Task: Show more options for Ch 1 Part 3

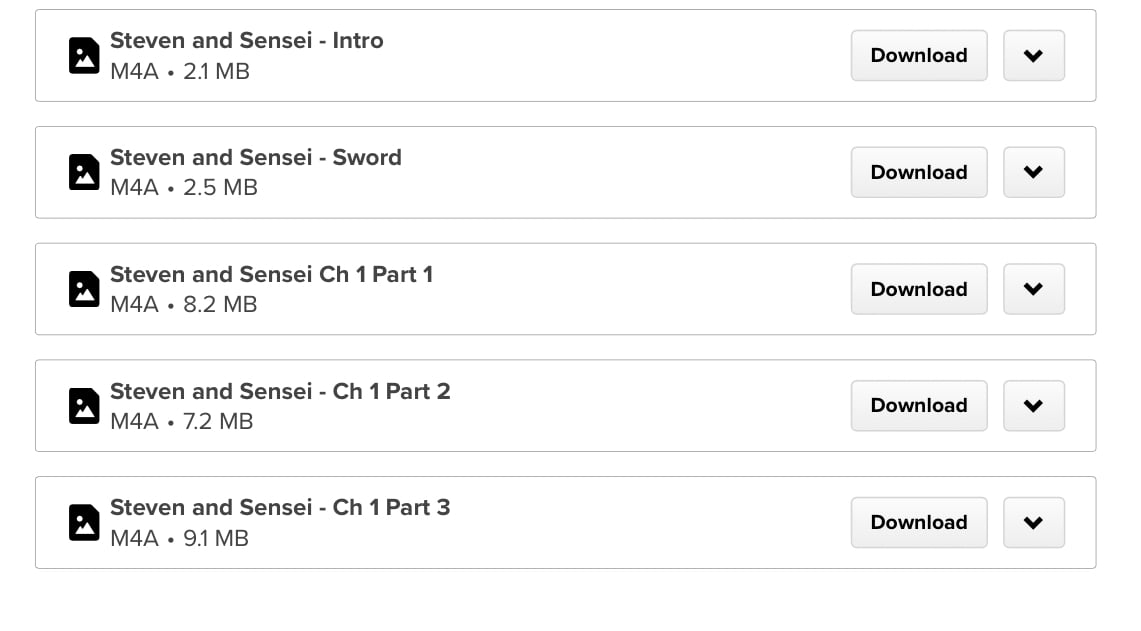Action: 1033,522
